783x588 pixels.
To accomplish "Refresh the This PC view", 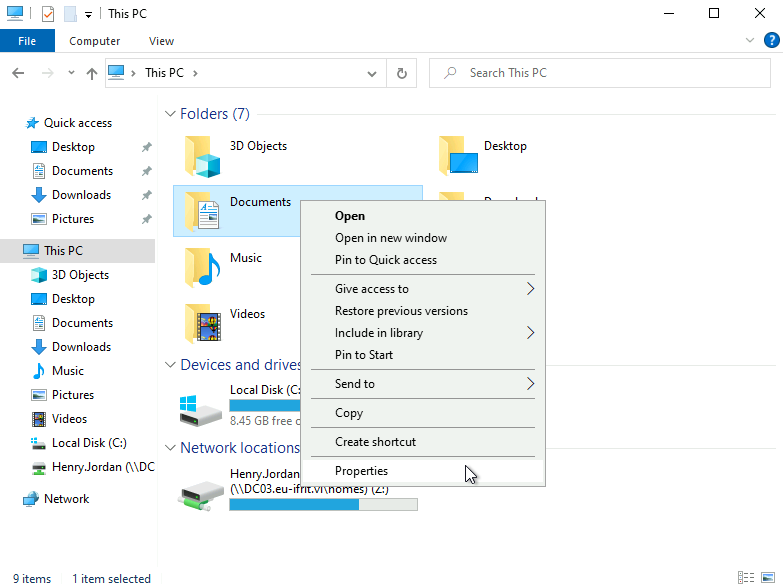I will (x=401, y=73).
